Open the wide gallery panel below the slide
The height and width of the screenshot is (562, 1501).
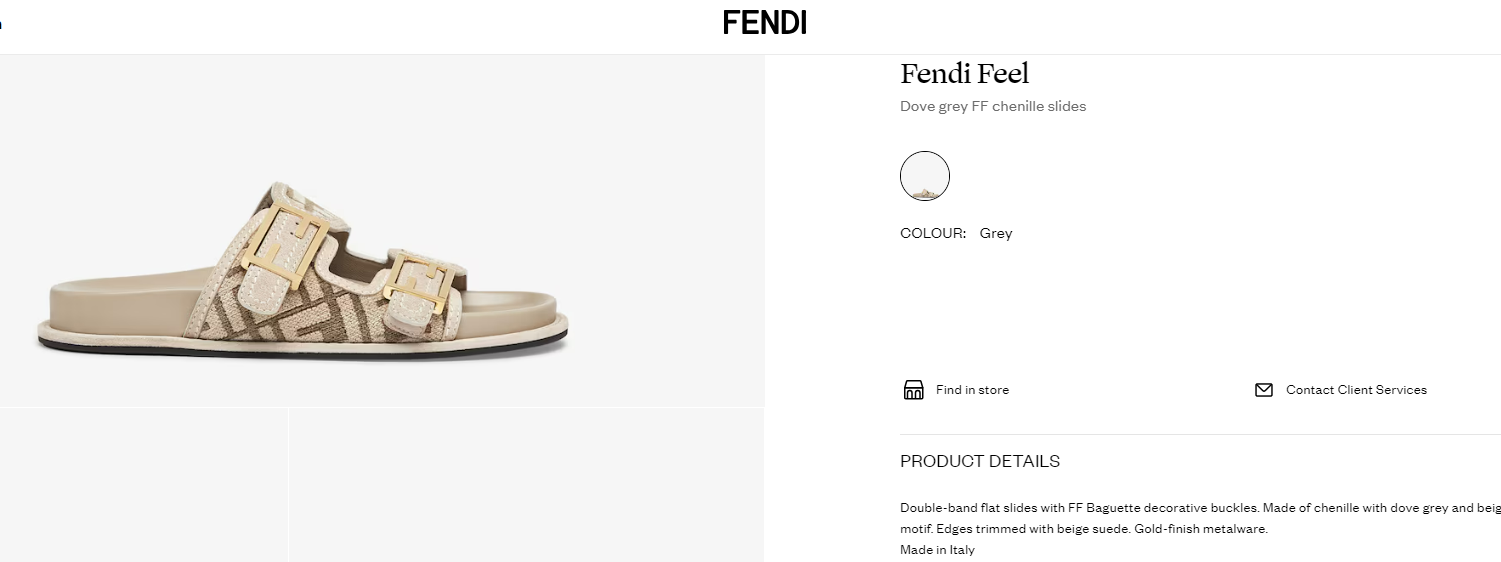point(526,484)
